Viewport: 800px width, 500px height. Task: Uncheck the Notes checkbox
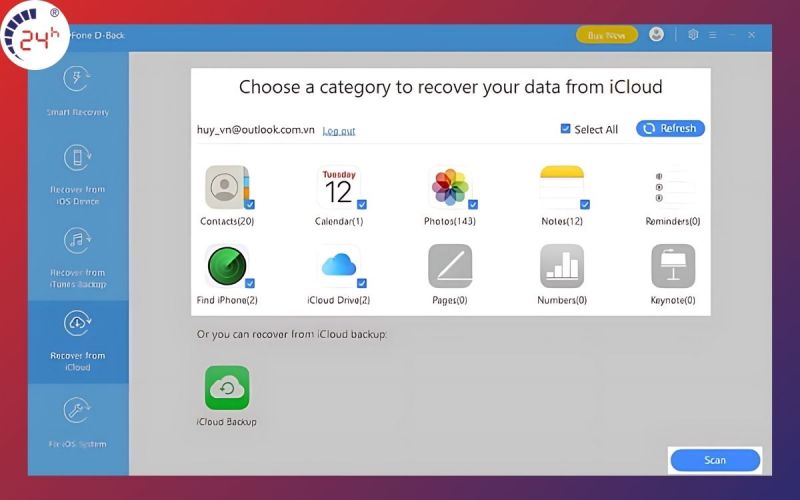pos(585,205)
